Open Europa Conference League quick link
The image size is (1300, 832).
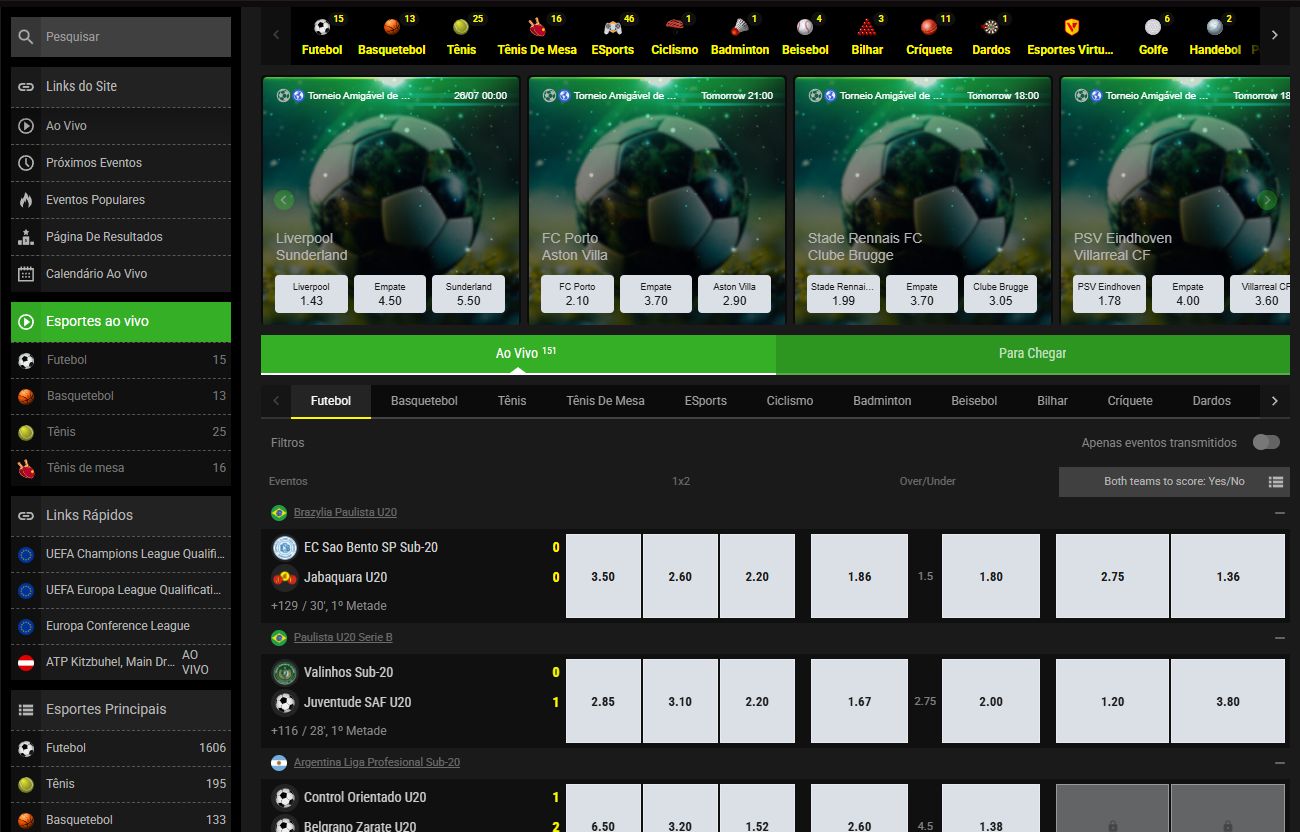click(121, 626)
